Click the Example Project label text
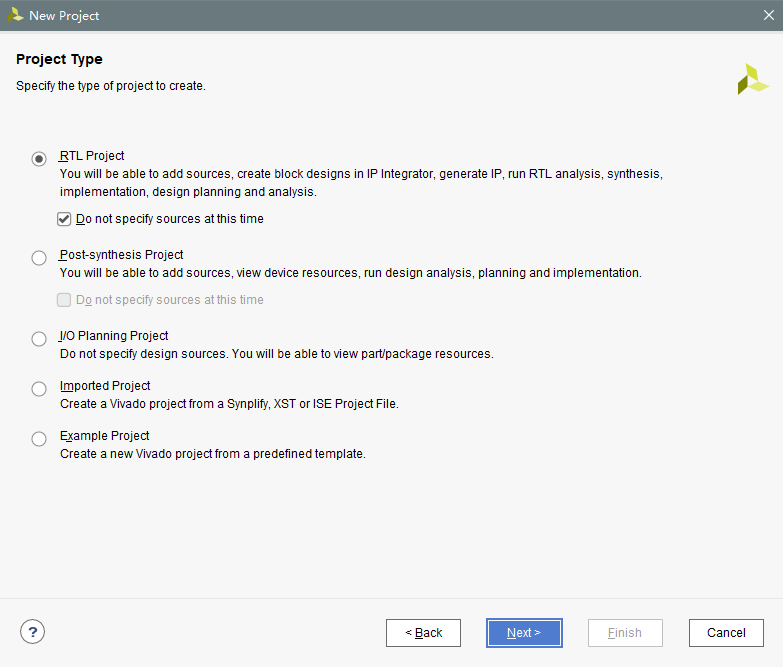The image size is (783, 667). [105, 436]
